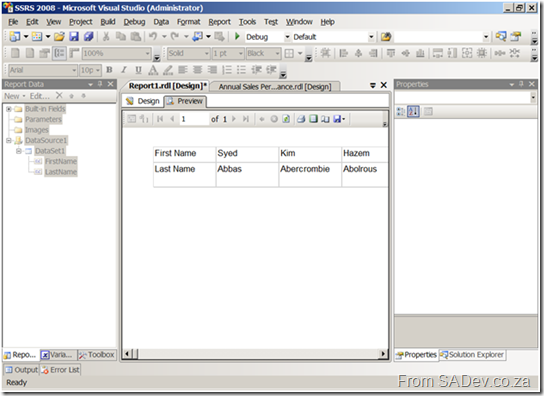This screenshot has height=396, width=544.
Task: Click the current page number field
Action: point(194,119)
